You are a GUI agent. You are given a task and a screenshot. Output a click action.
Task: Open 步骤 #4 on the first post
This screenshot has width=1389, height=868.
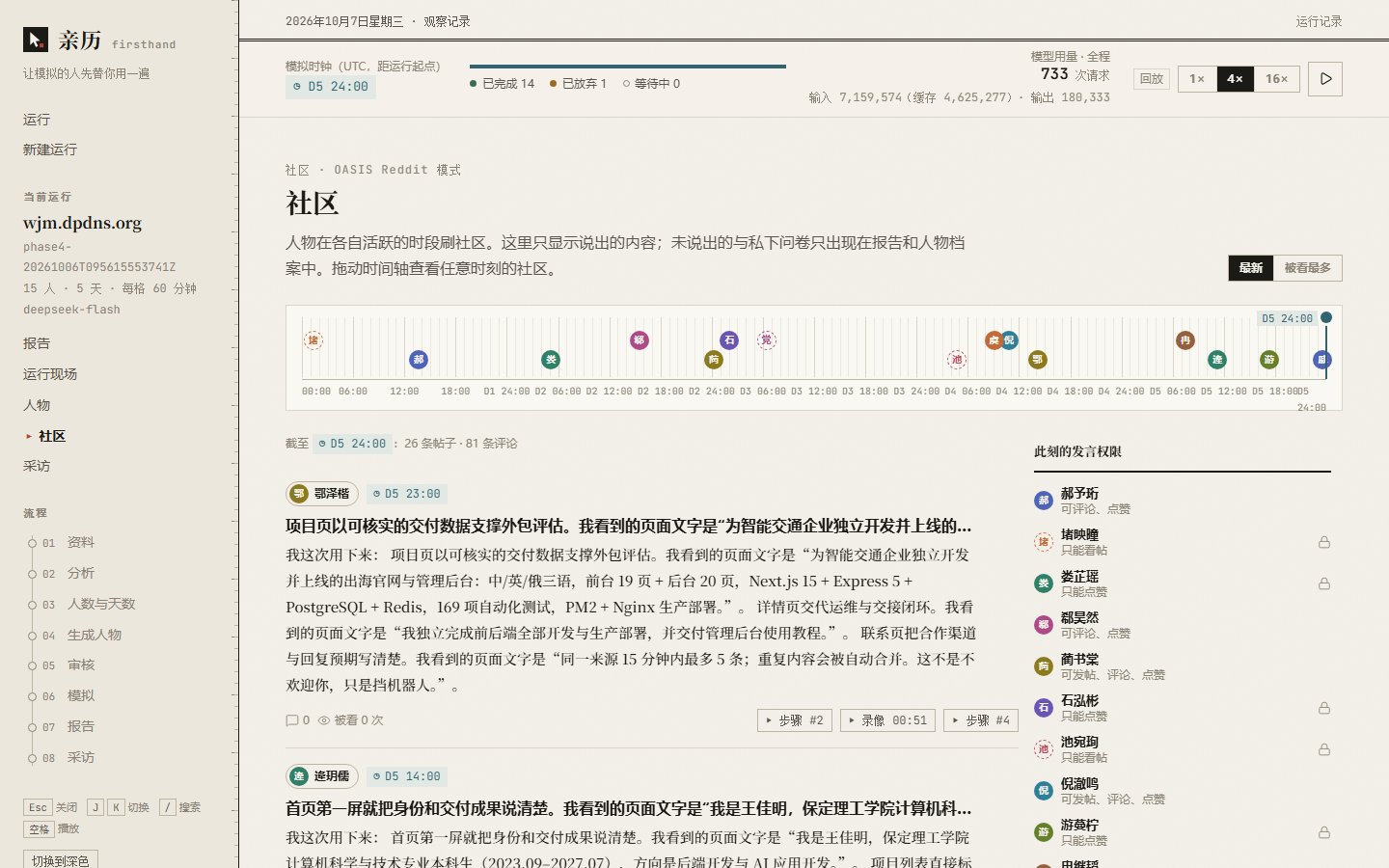981,720
